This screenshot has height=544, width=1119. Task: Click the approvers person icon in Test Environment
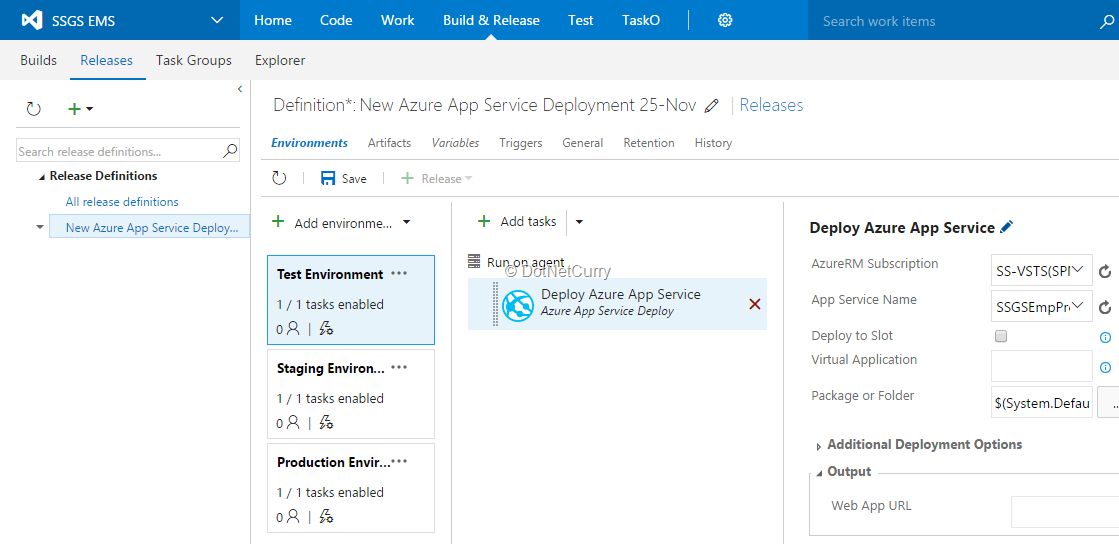[x=293, y=328]
